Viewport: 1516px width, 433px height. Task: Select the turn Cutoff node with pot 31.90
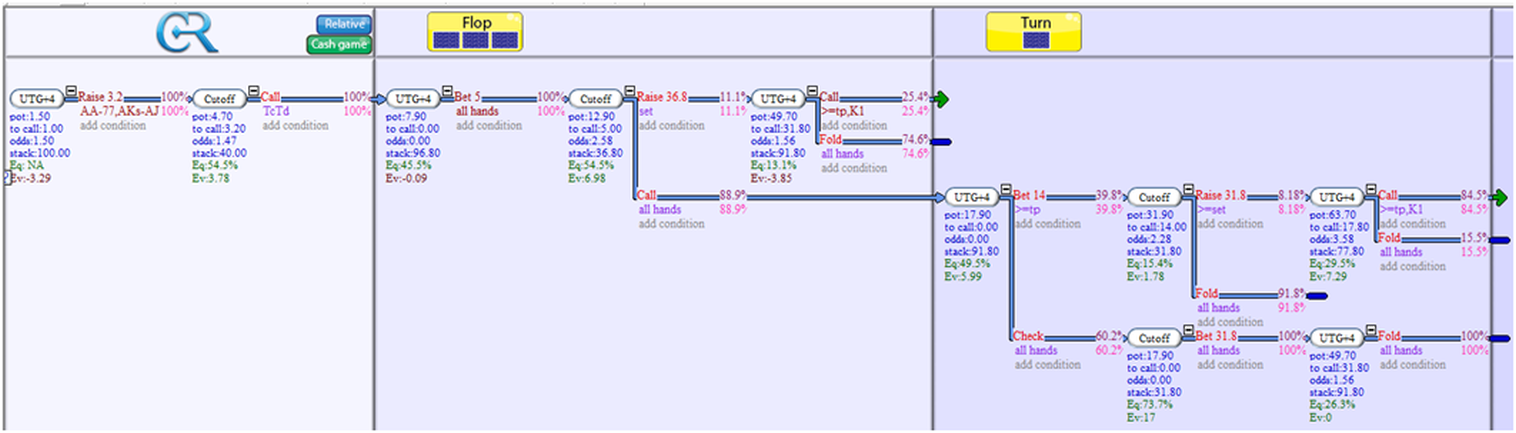pos(1155,197)
